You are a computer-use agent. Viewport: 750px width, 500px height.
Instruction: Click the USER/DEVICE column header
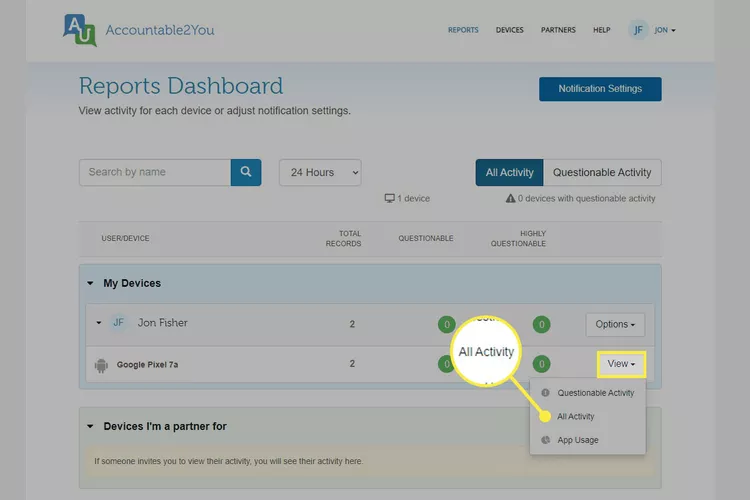pyautogui.click(x=125, y=238)
